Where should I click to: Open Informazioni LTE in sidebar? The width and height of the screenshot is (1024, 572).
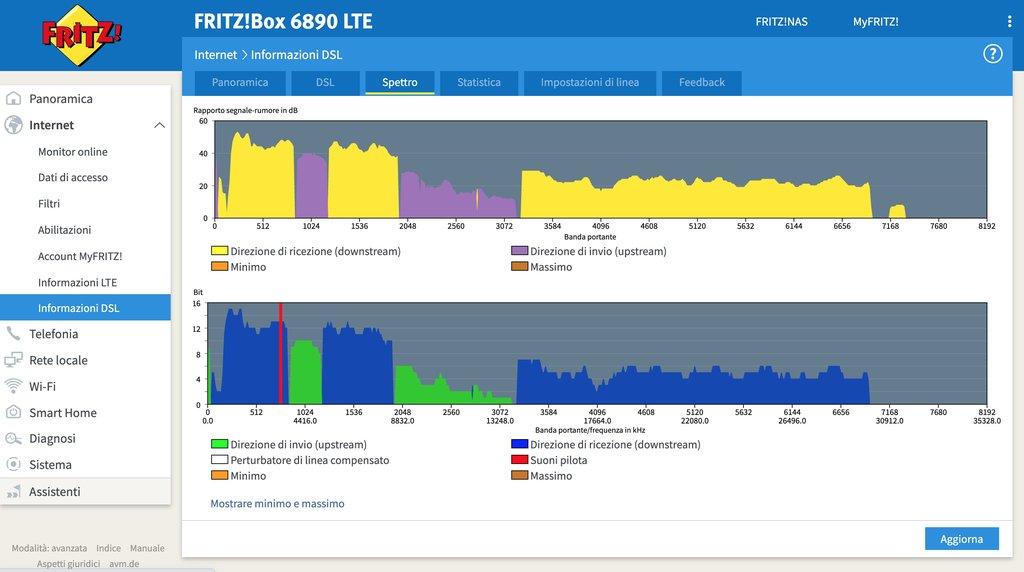coord(77,282)
